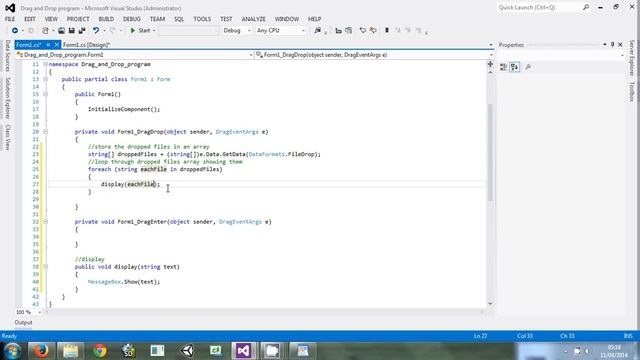Collapse the Form1_DragEnter method outline
This screenshot has height=360, width=640.
point(45,222)
